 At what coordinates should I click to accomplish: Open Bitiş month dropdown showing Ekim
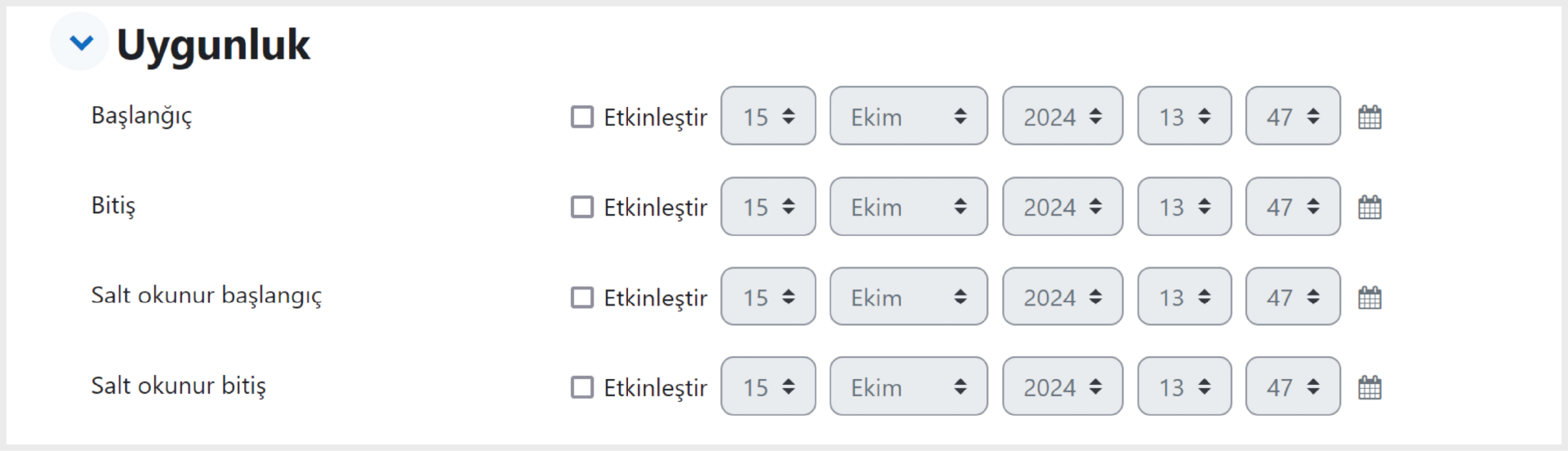909,207
